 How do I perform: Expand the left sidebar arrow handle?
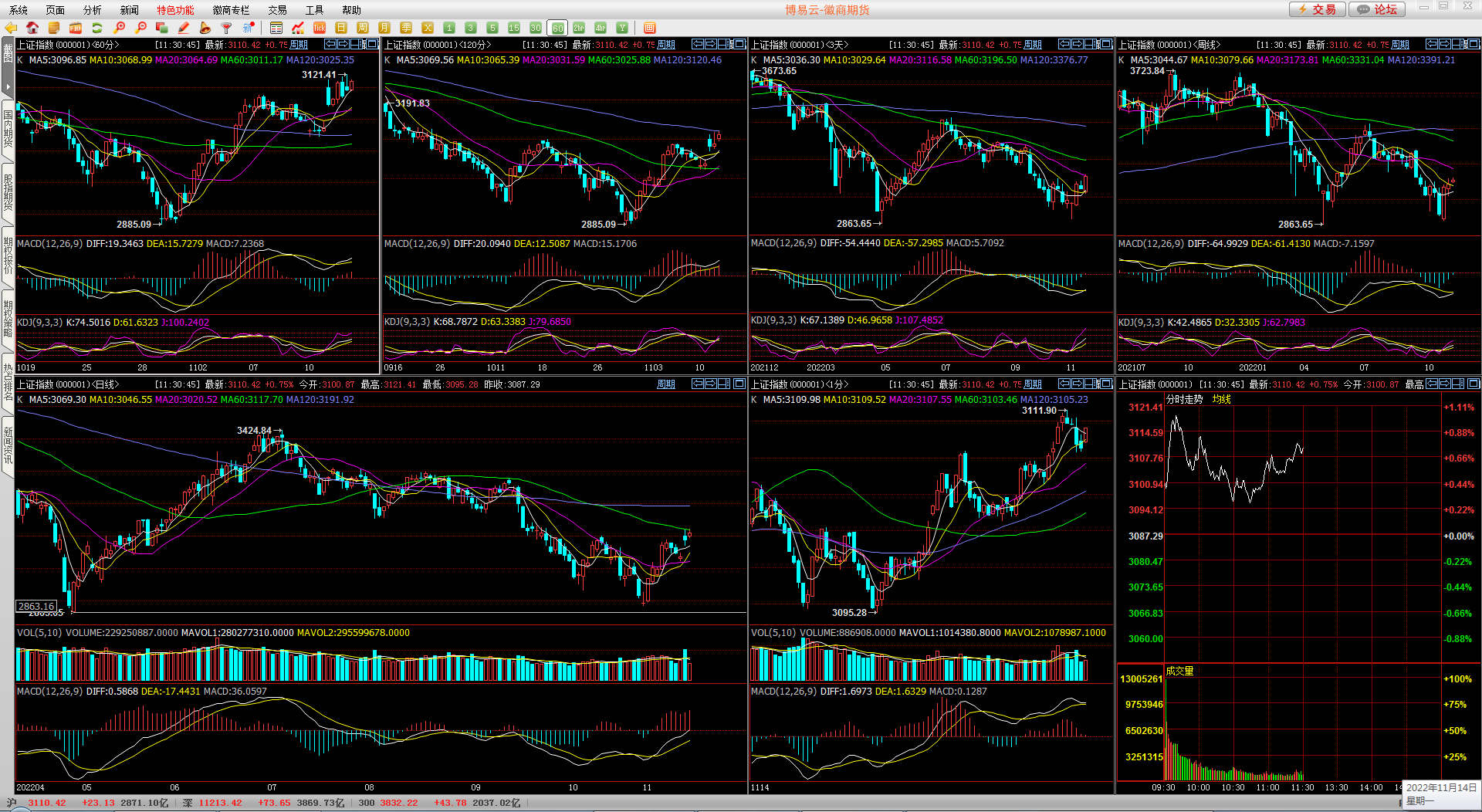[x=8, y=86]
